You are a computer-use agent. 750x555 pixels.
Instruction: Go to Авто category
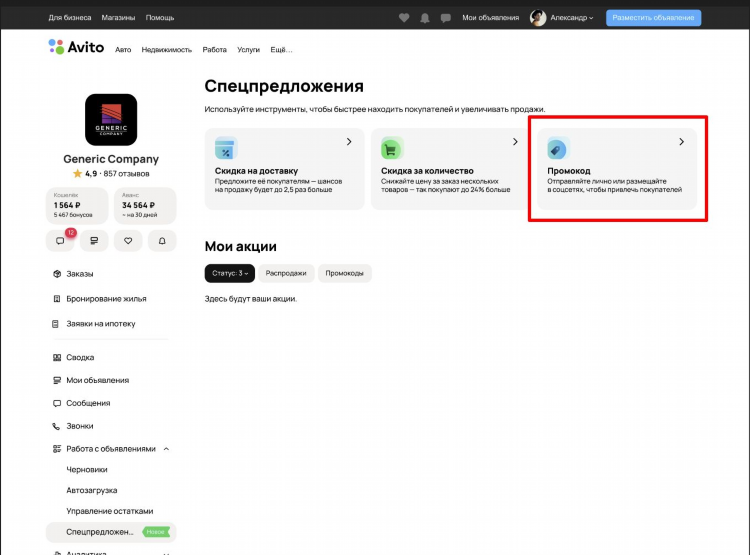click(x=123, y=50)
